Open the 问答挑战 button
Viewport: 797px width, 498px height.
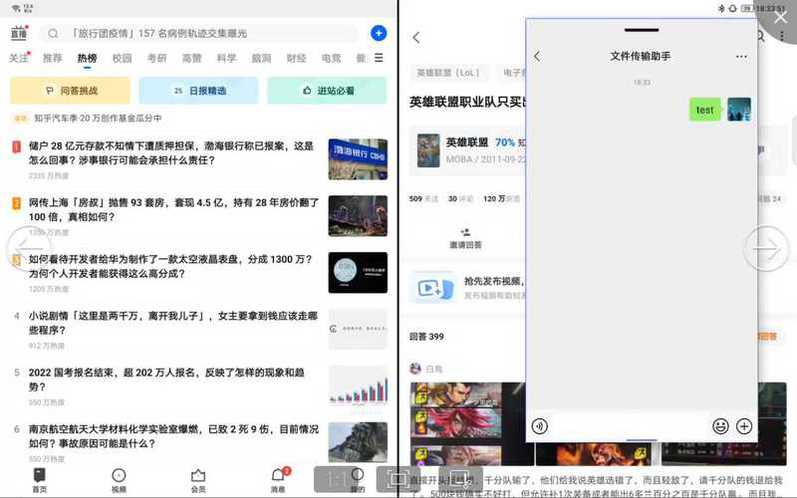pos(70,90)
